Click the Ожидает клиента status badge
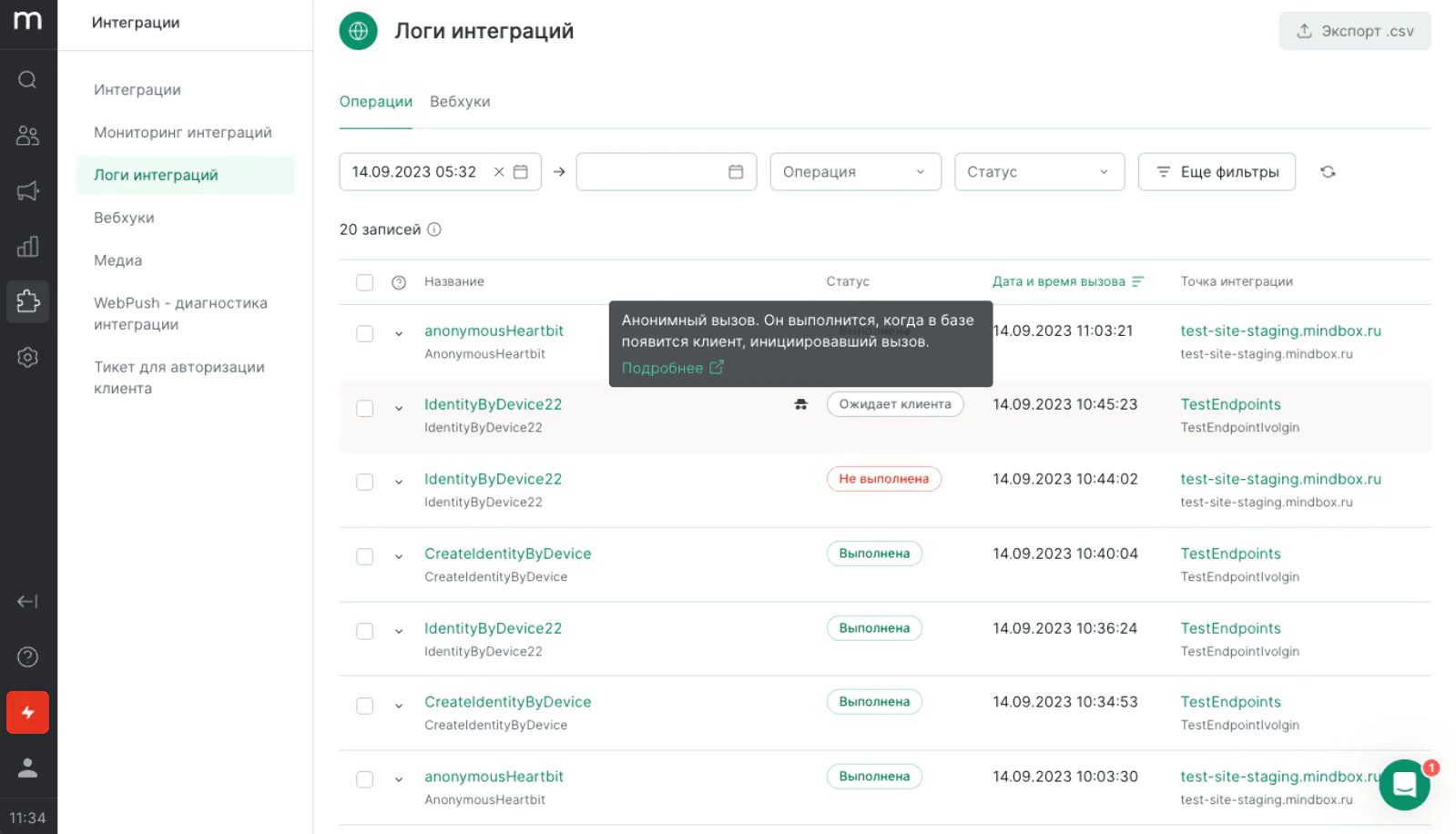The width and height of the screenshot is (1456, 834). (x=895, y=404)
